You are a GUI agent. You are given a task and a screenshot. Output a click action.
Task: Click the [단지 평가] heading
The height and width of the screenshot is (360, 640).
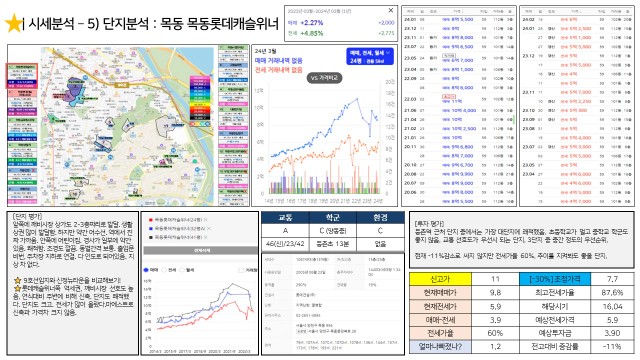tap(27, 216)
